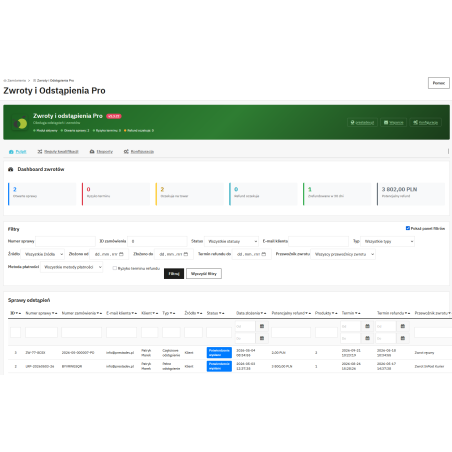Viewport: 452px width, 452px height.
Task: Select the Ryzyko terminu stat card
Action: pyautogui.click(x=116, y=194)
